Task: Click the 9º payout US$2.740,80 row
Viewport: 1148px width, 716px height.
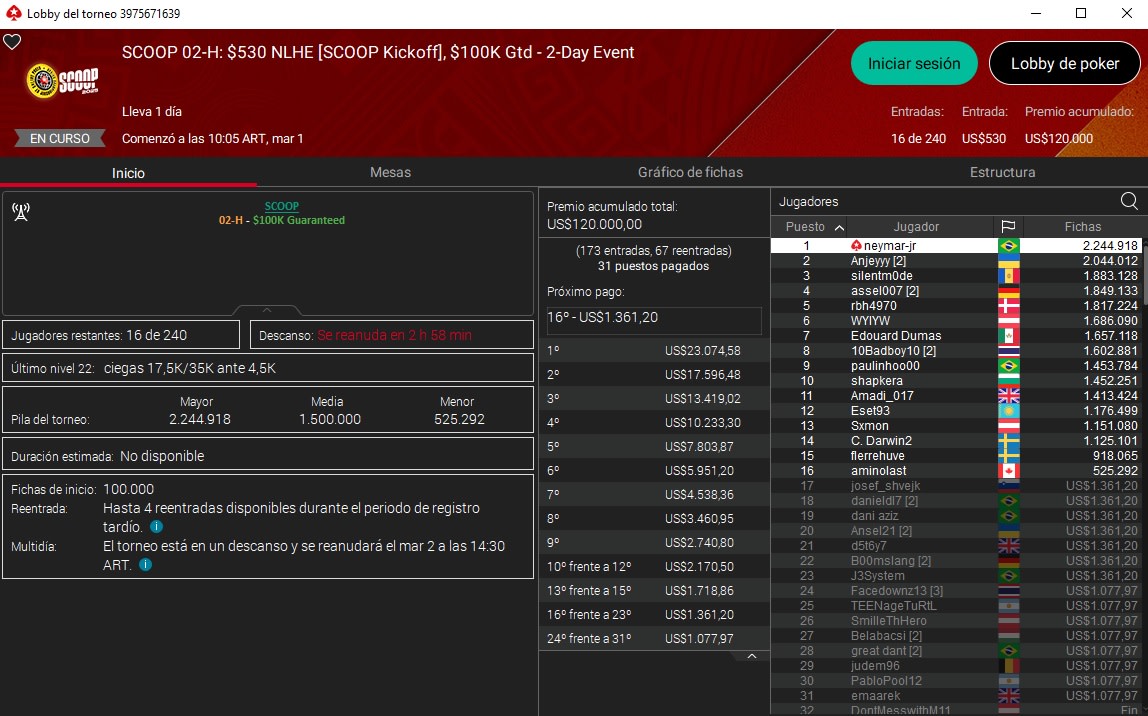Action: point(654,542)
